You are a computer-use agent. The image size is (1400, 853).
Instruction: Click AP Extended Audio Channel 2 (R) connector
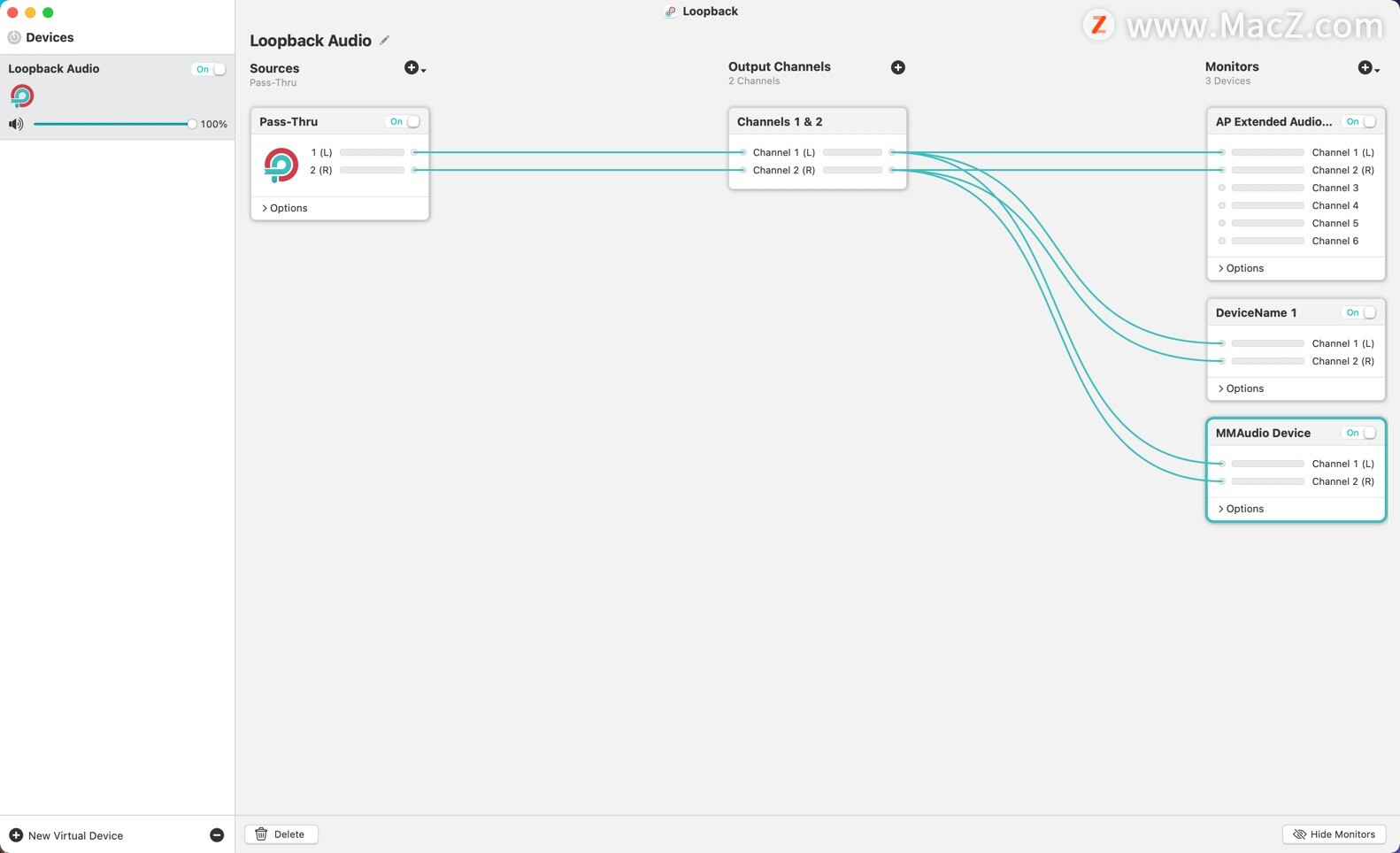click(1222, 170)
